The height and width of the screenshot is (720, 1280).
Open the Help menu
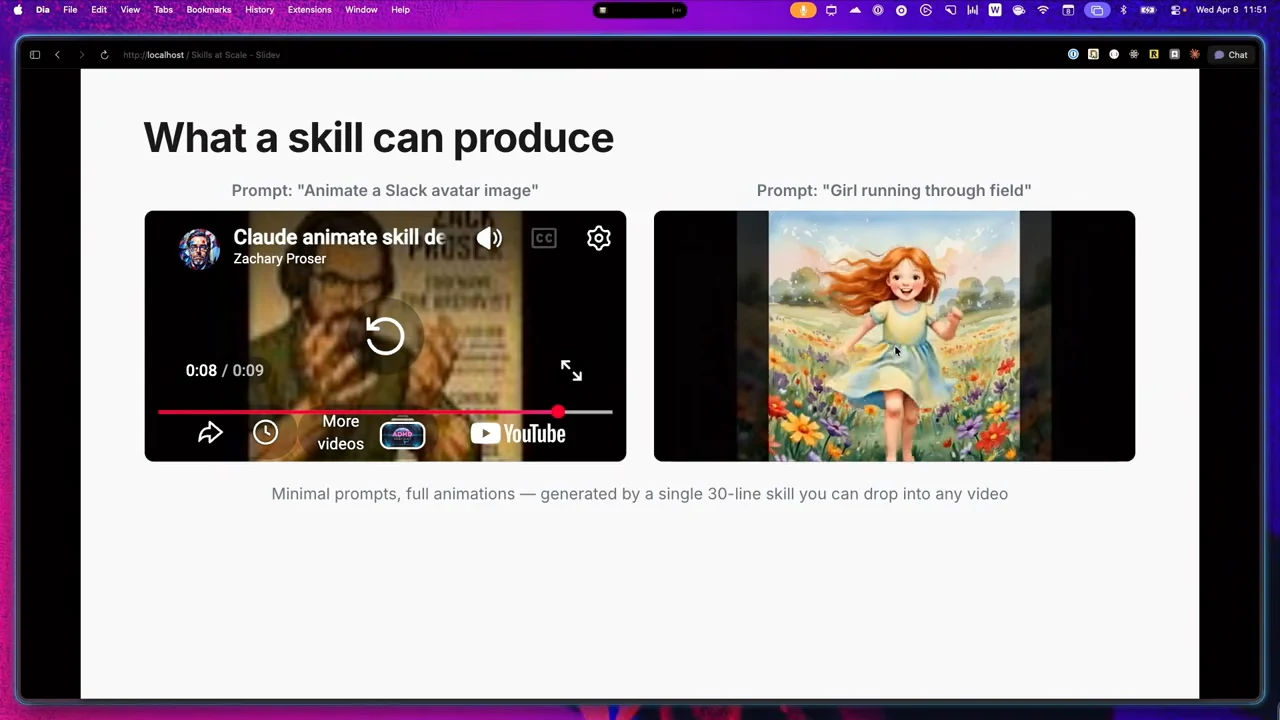(x=400, y=10)
